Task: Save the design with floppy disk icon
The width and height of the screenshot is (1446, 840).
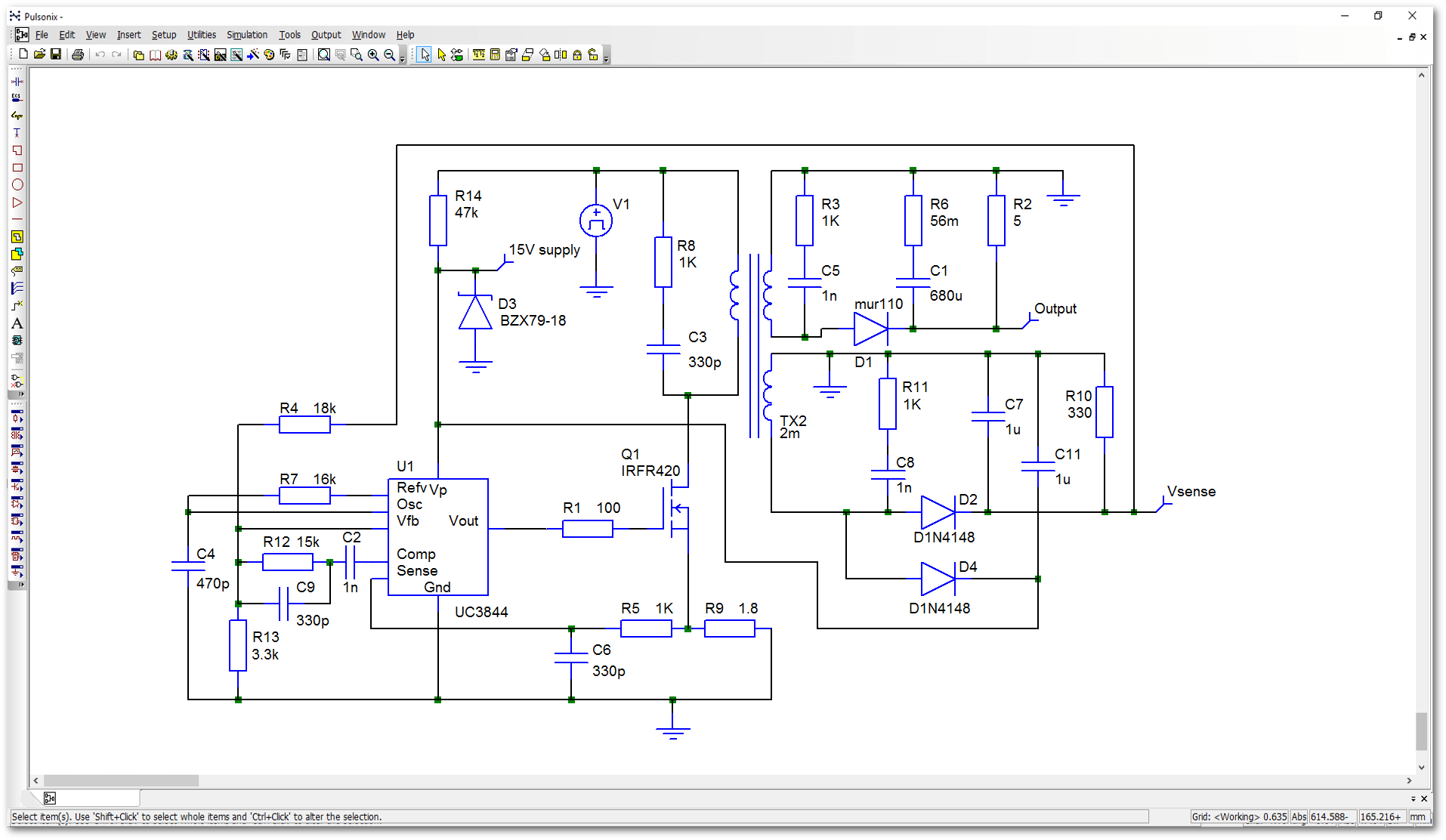Action: (x=56, y=54)
